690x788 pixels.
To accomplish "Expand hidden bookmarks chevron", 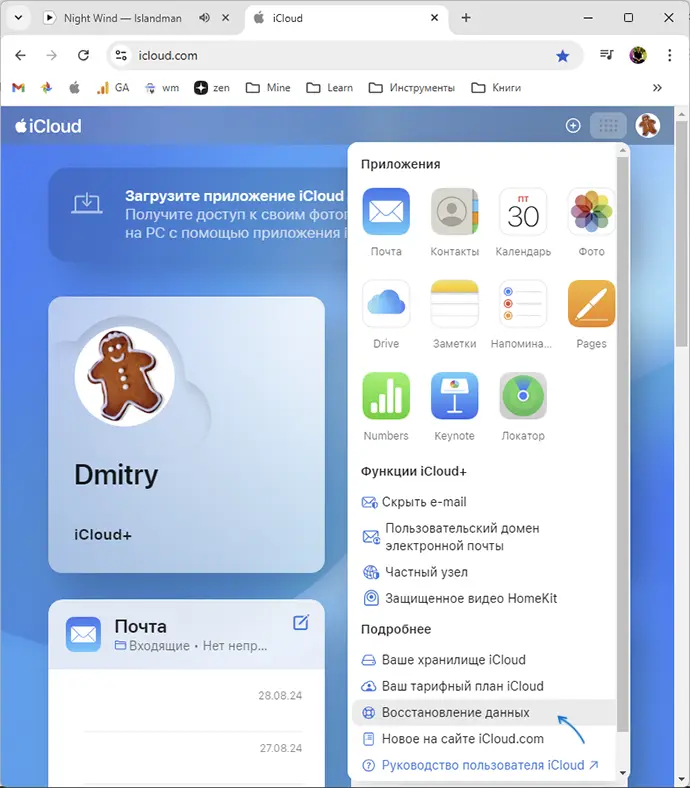I will pyautogui.click(x=657, y=88).
